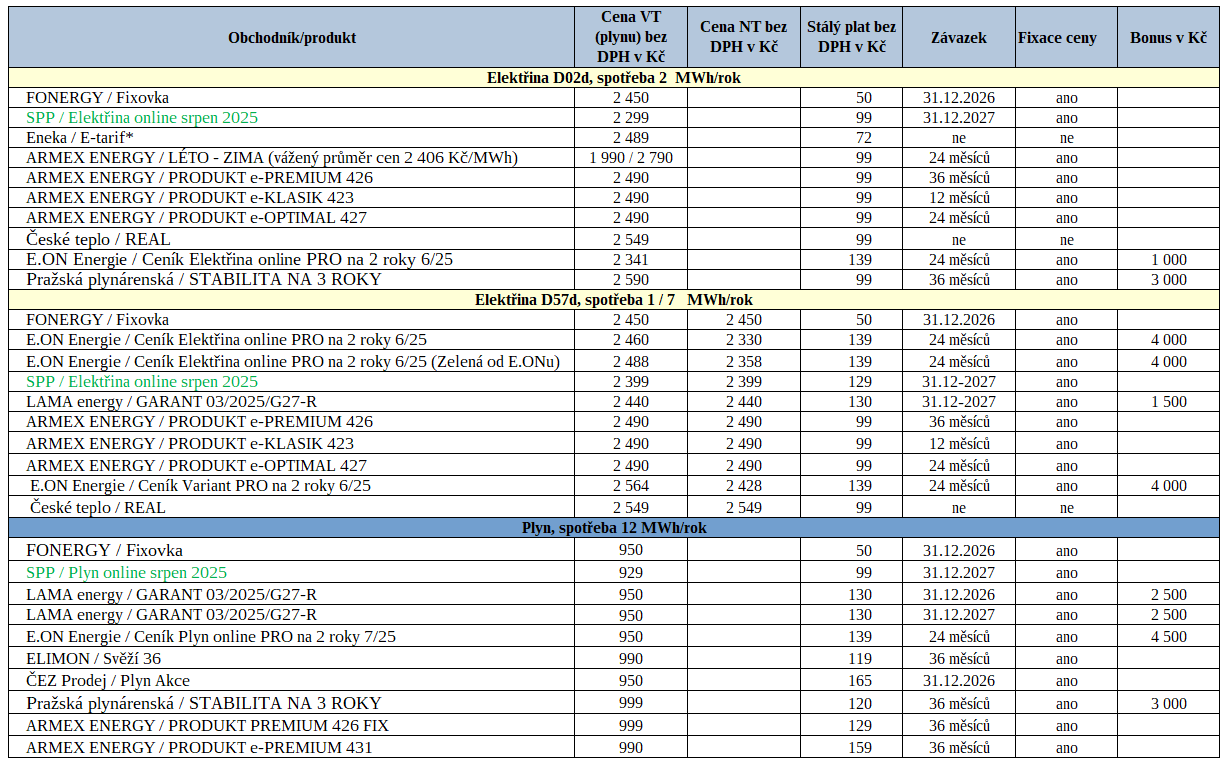Select header 'Cena VT (plynu) bez DPH v Kč'
1225x768 pixels.
point(631,38)
